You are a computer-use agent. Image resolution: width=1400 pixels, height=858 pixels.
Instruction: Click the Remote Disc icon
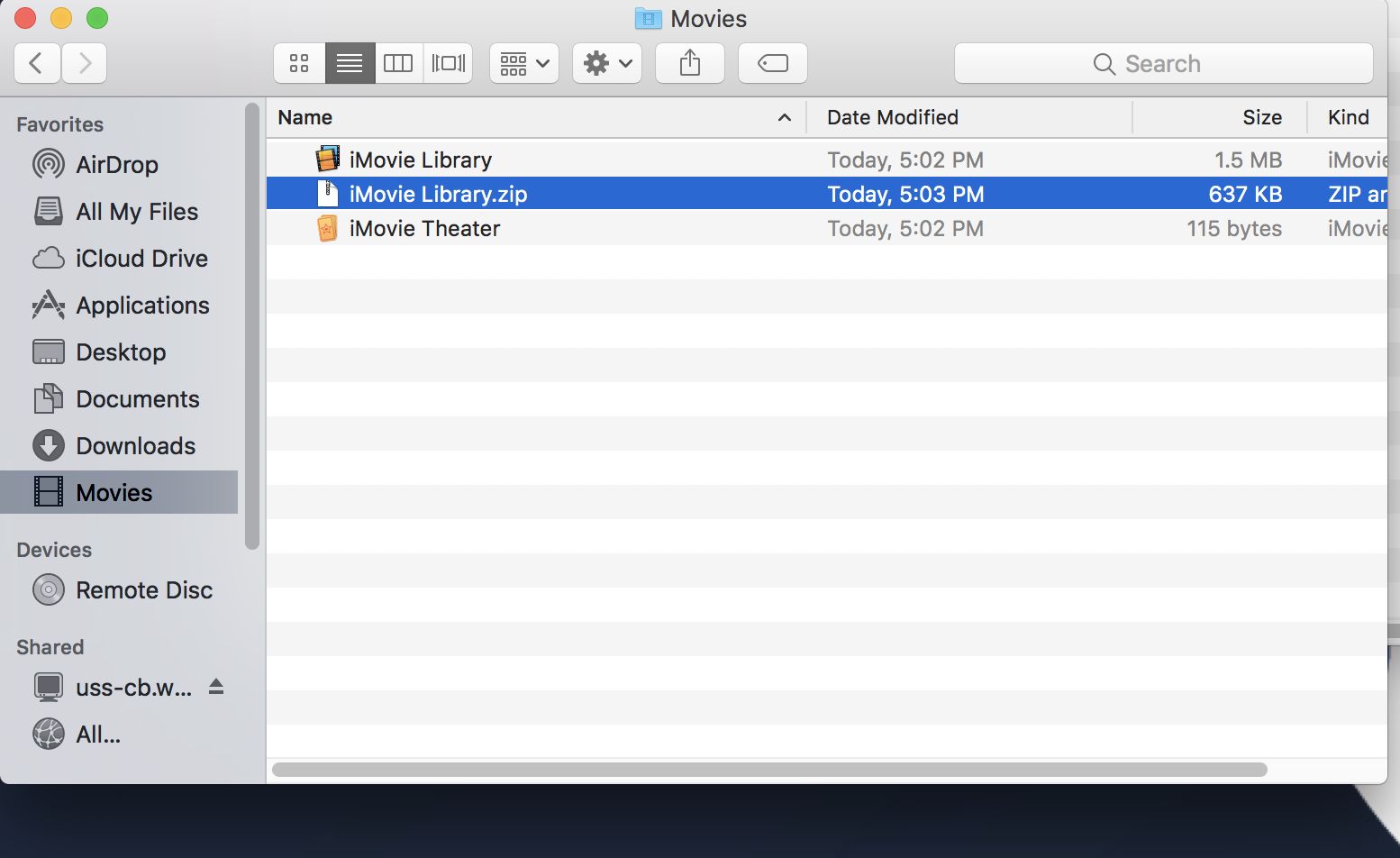49,589
